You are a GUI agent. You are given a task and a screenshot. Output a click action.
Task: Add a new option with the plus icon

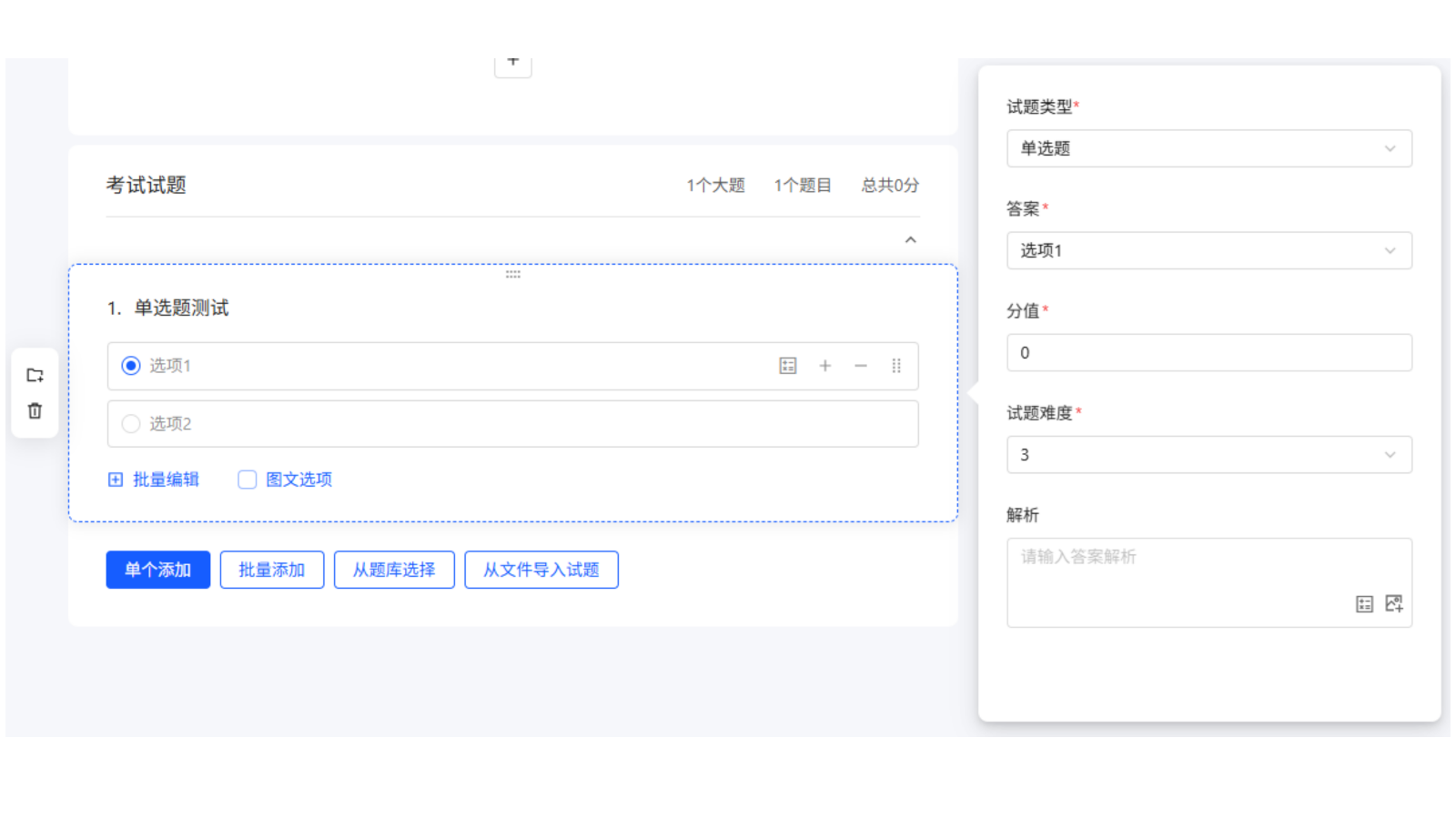(x=824, y=366)
